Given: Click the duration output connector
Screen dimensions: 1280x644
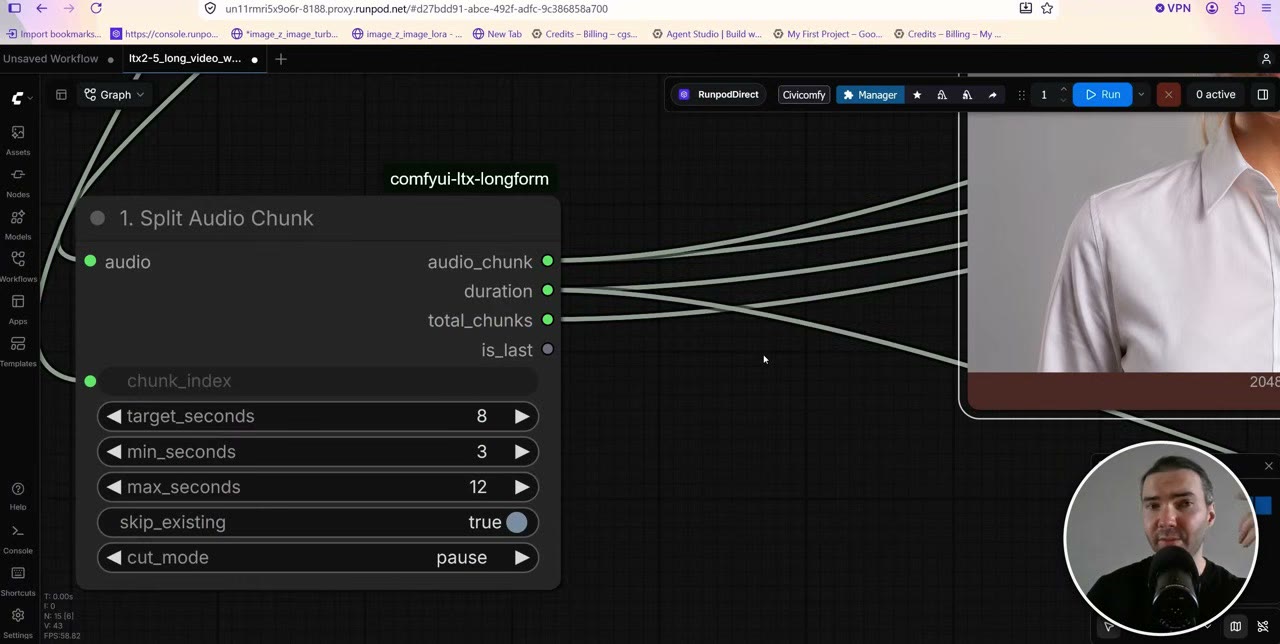Looking at the screenshot, I should click(547, 291).
